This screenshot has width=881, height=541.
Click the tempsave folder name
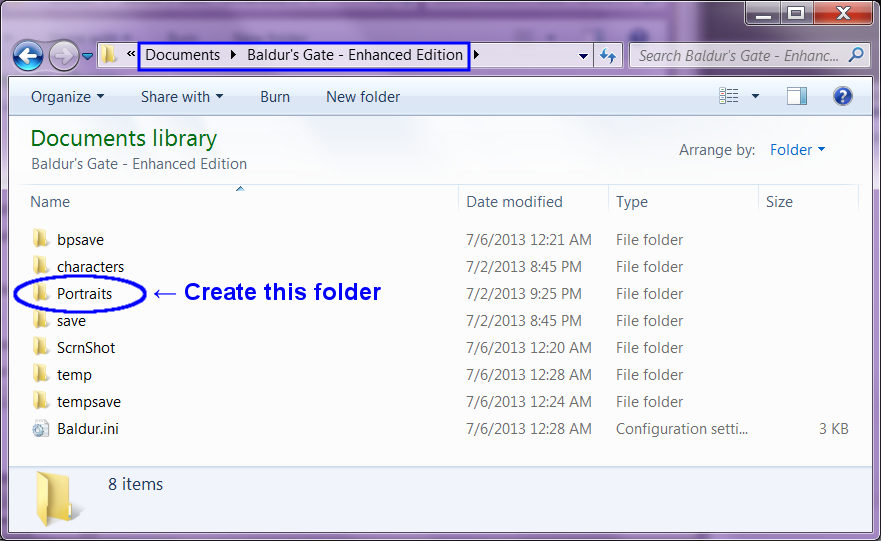89,402
